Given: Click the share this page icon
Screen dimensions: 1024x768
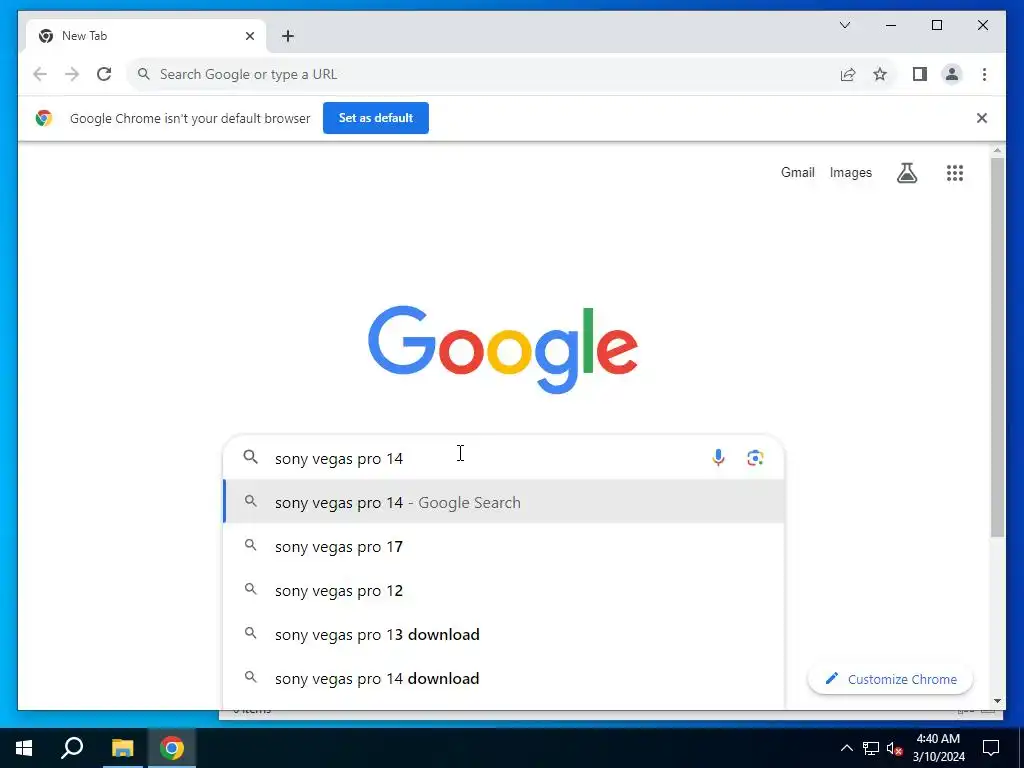Looking at the screenshot, I should click(848, 74).
